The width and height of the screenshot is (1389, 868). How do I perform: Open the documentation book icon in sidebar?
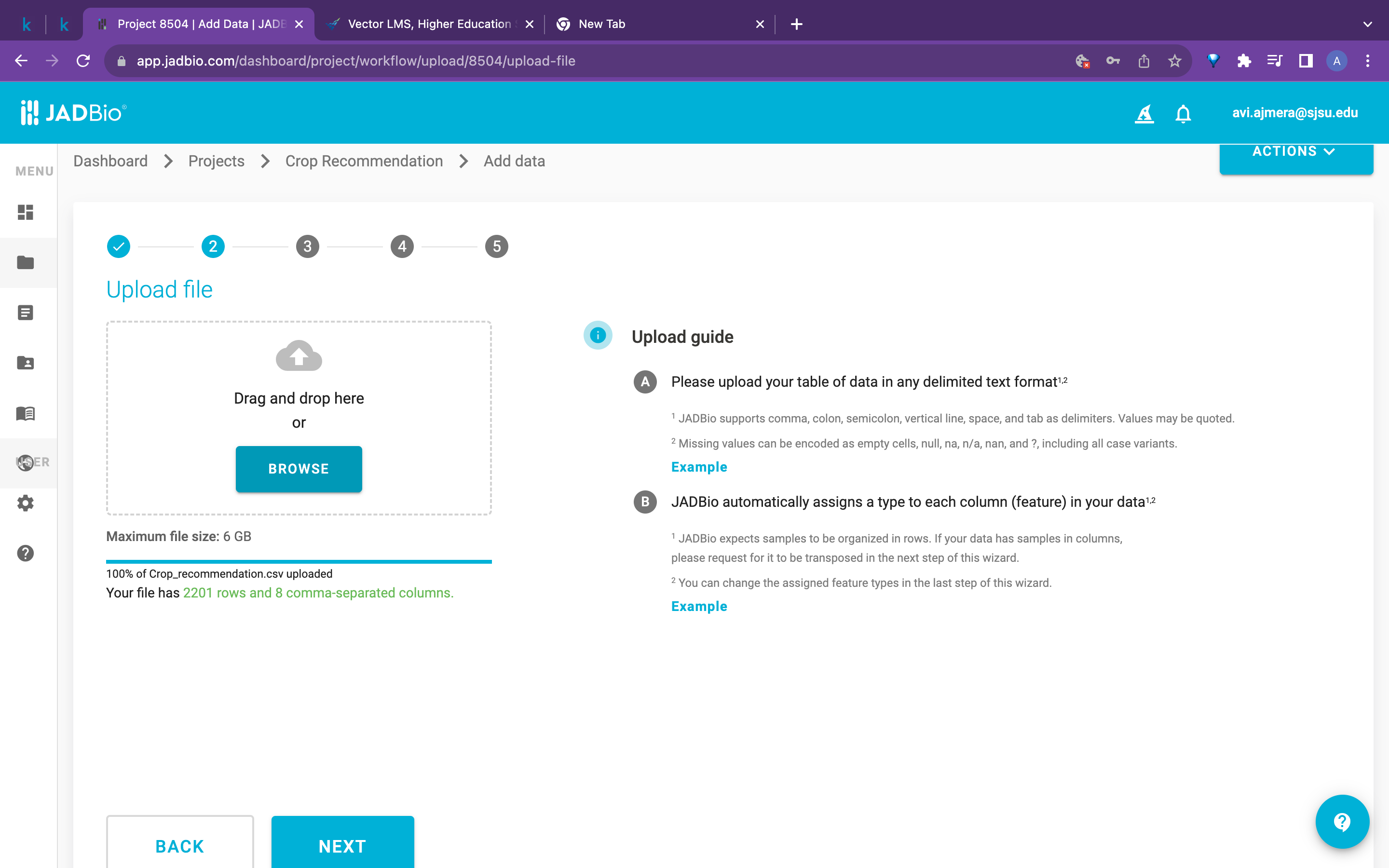(25, 413)
